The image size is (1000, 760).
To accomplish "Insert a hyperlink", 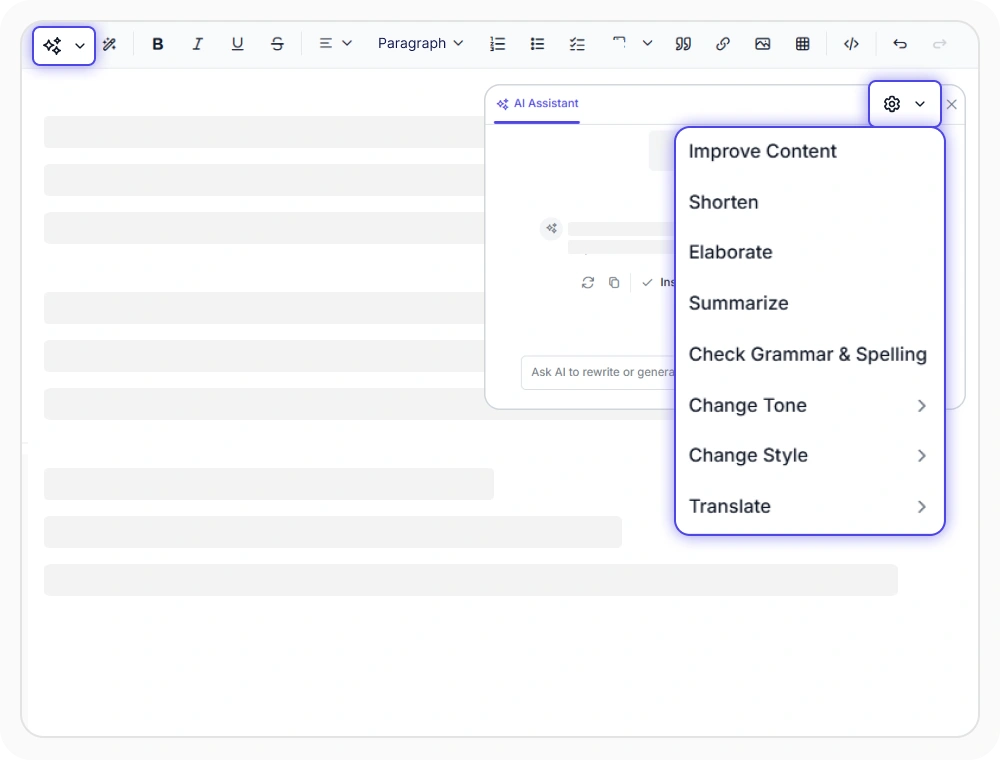I will coord(723,44).
